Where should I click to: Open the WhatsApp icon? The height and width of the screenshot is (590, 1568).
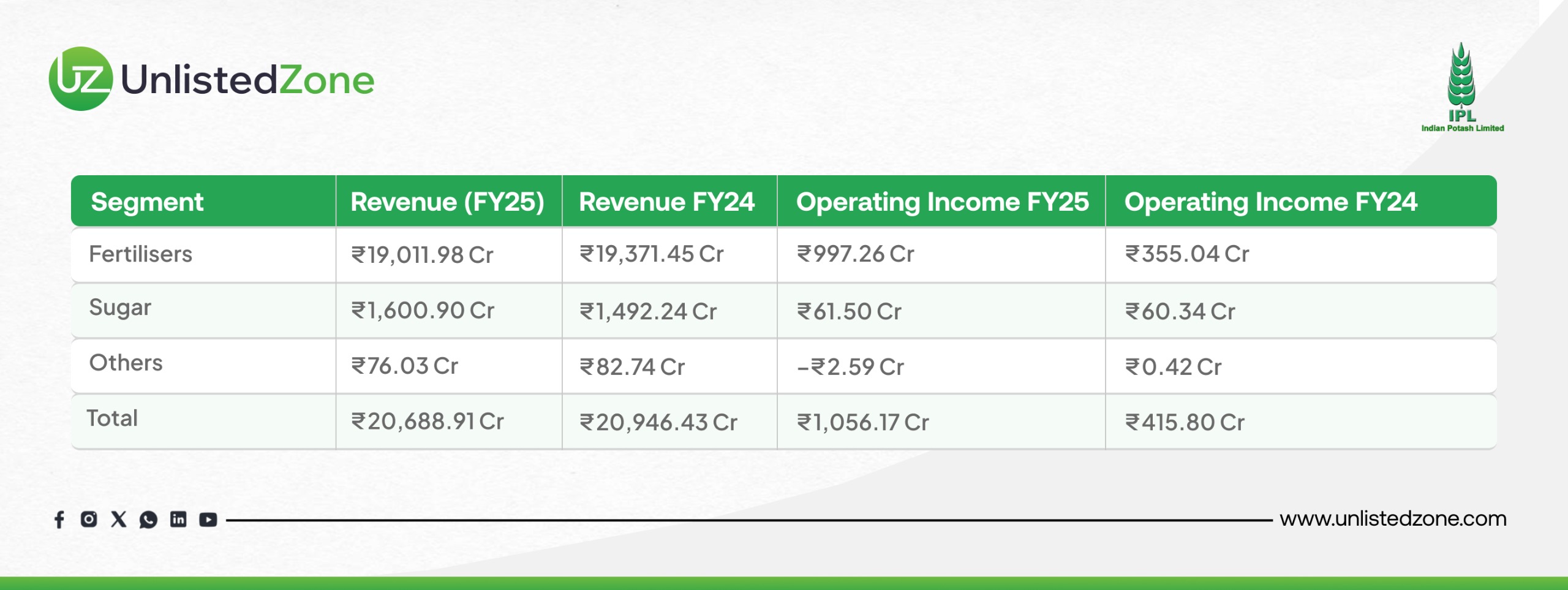pyautogui.click(x=148, y=520)
